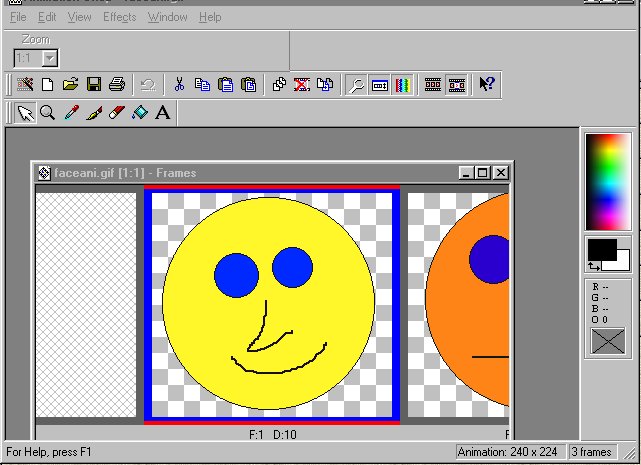Click 'Animation: 240 x 224' status entry
This screenshot has width=641, height=465.
pos(511,452)
